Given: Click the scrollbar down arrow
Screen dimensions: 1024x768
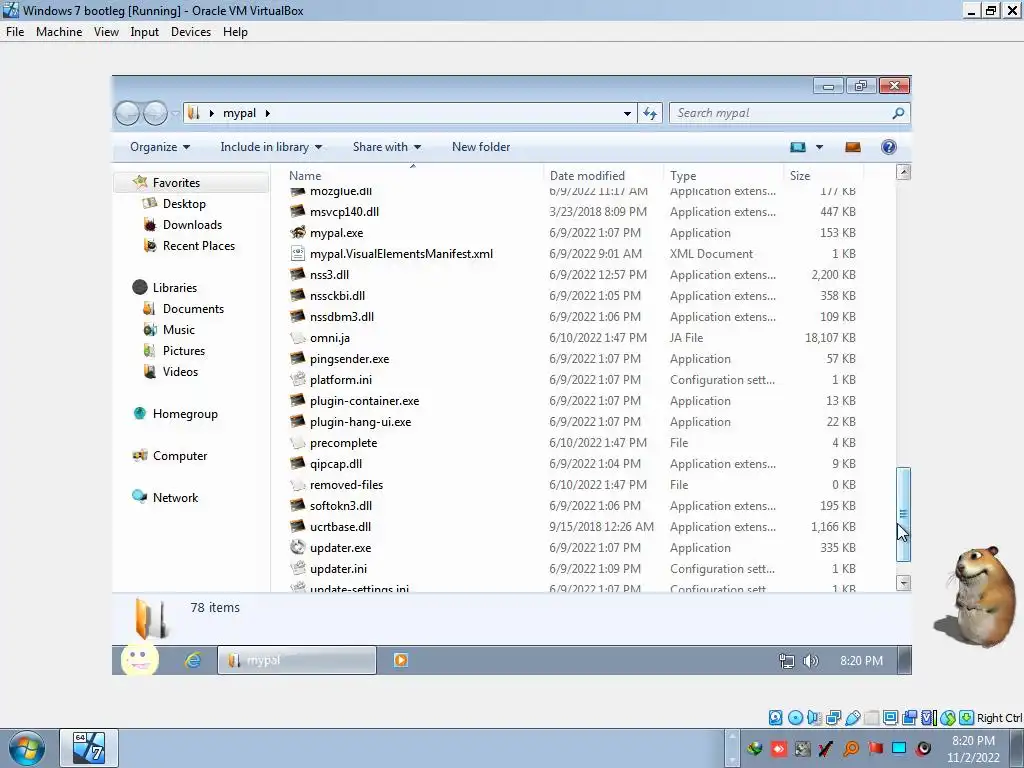Looking at the screenshot, I should 903,583.
